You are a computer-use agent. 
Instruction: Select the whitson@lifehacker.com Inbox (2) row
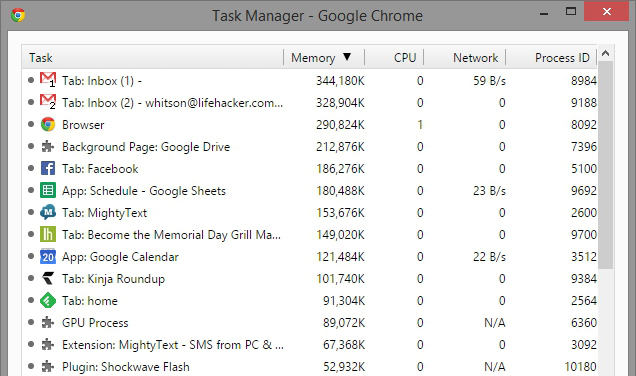309,103
